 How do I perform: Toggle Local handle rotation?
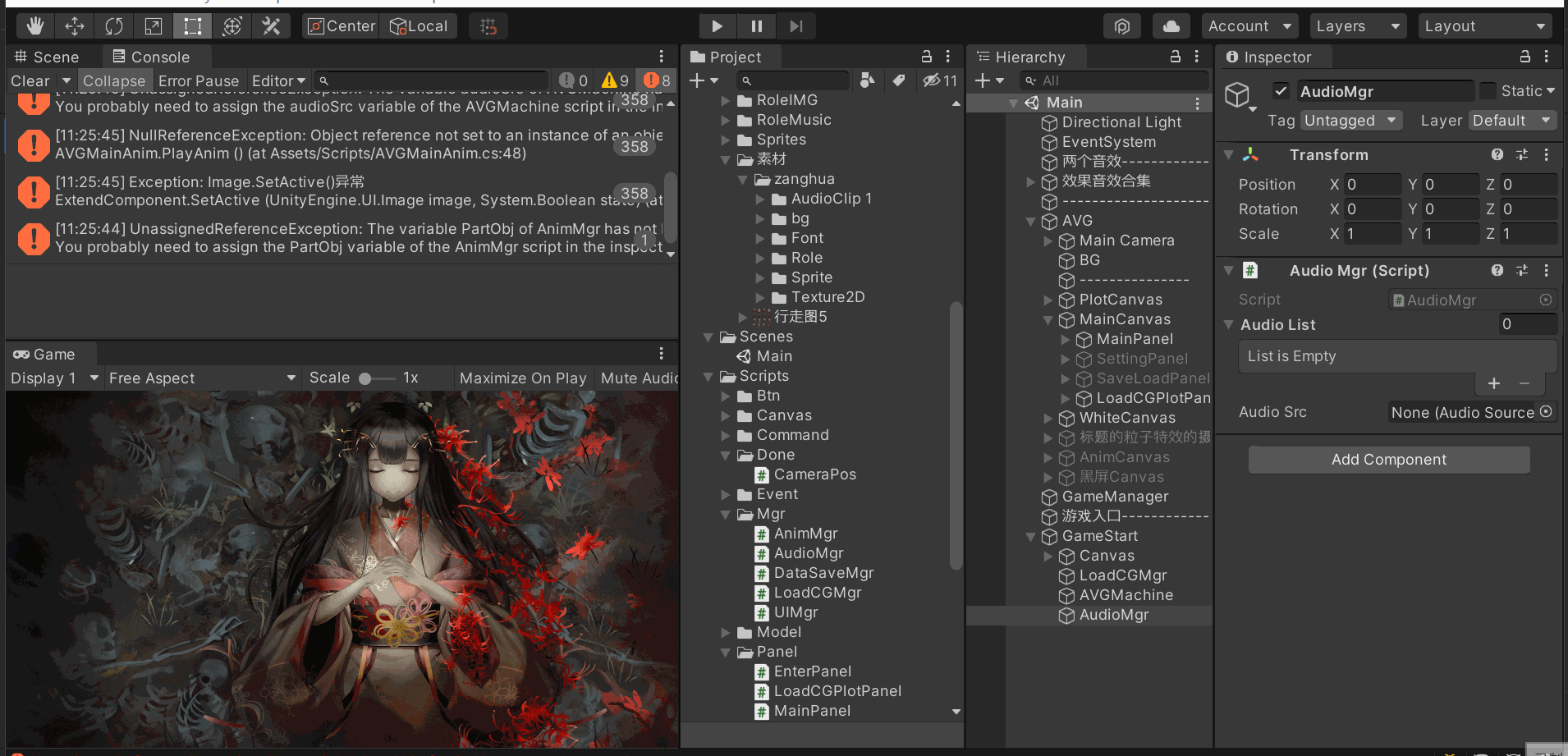pyautogui.click(x=419, y=26)
